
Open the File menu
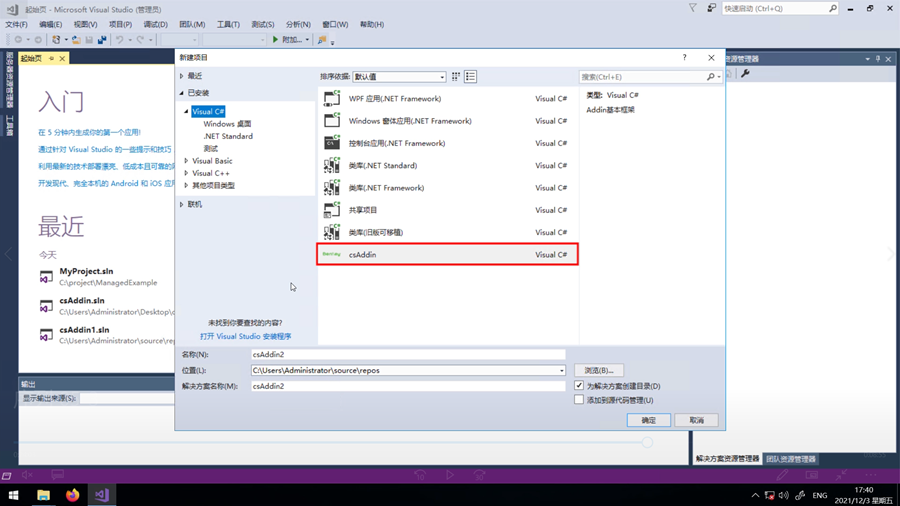[16, 24]
